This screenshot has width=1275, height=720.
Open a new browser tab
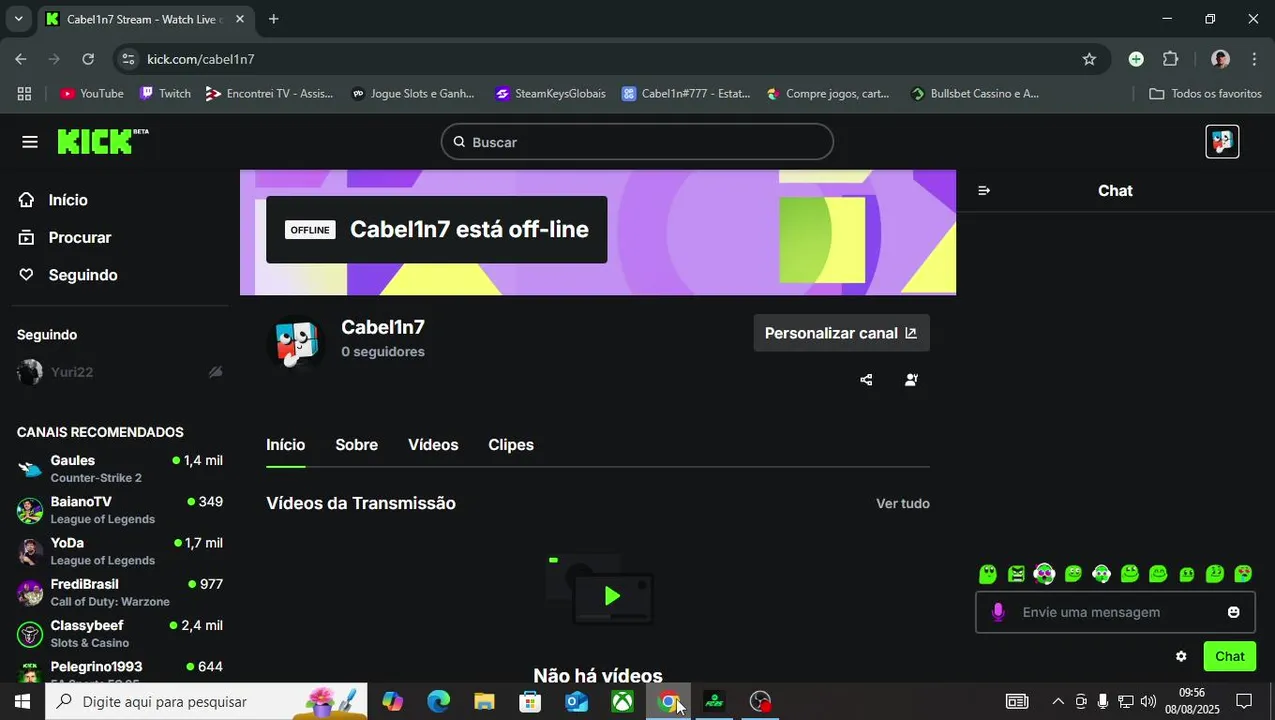click(x=273, y=19)
